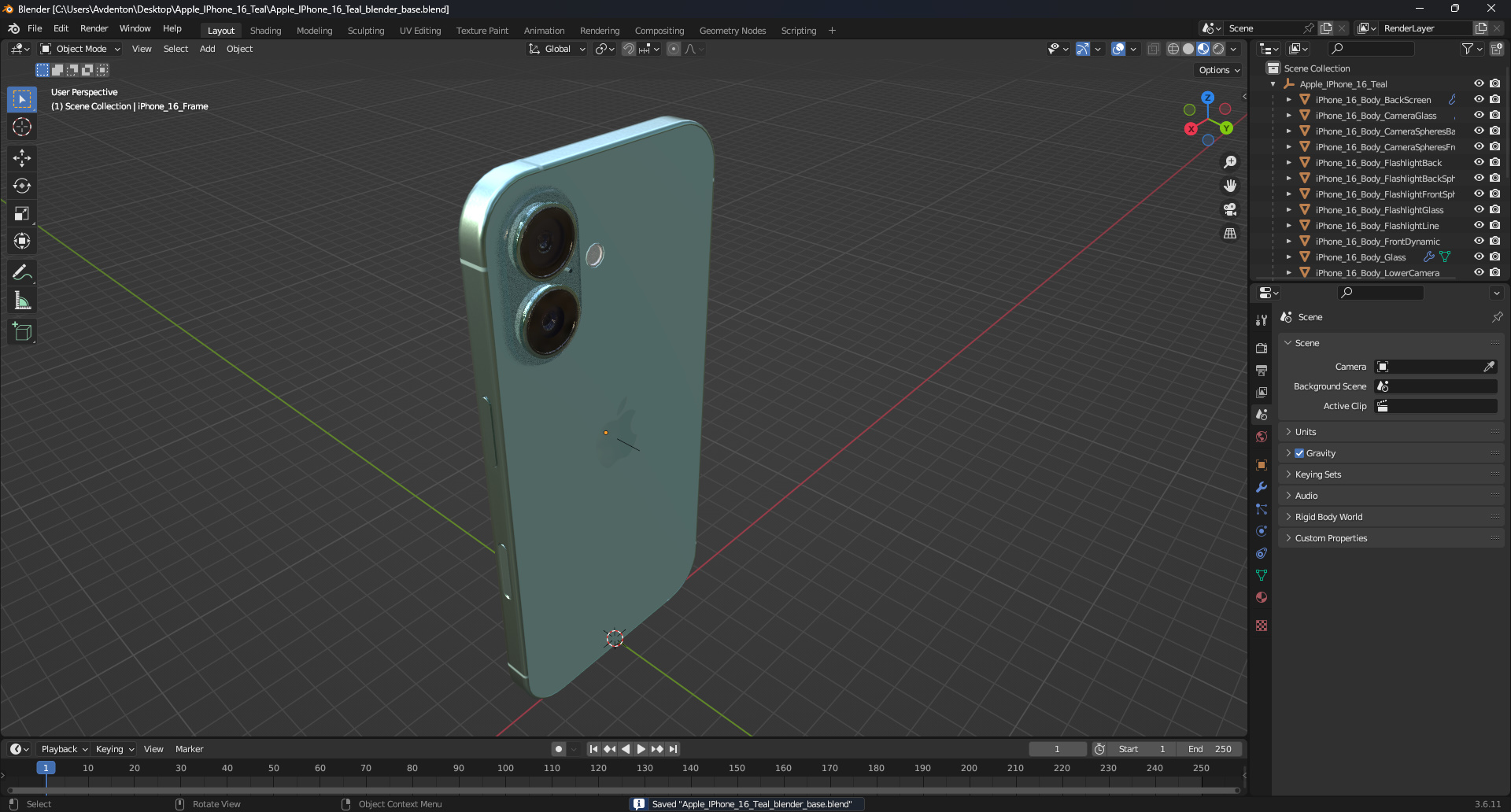Open the timeline Keying popover
The width and height of the screenshot is (1511, 812).
114,749
